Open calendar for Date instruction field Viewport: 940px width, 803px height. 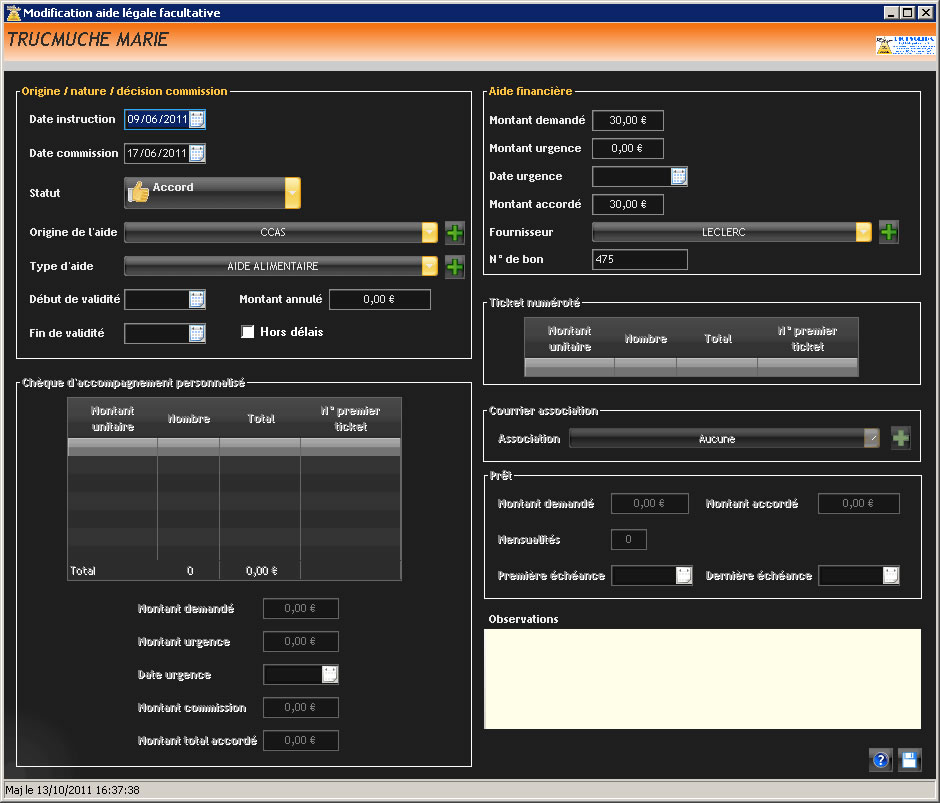(x=197, y=120)
